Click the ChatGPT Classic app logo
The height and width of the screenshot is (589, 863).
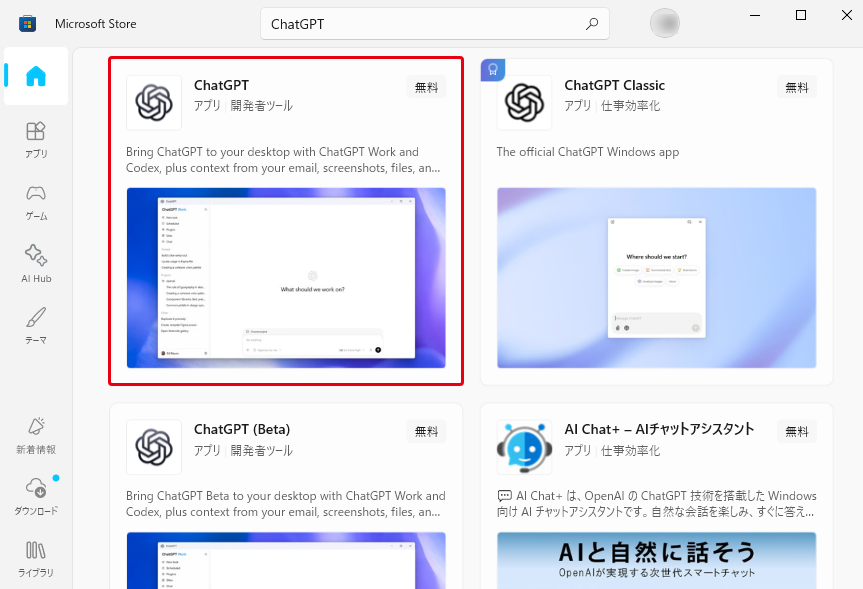(x=525, y=103)
